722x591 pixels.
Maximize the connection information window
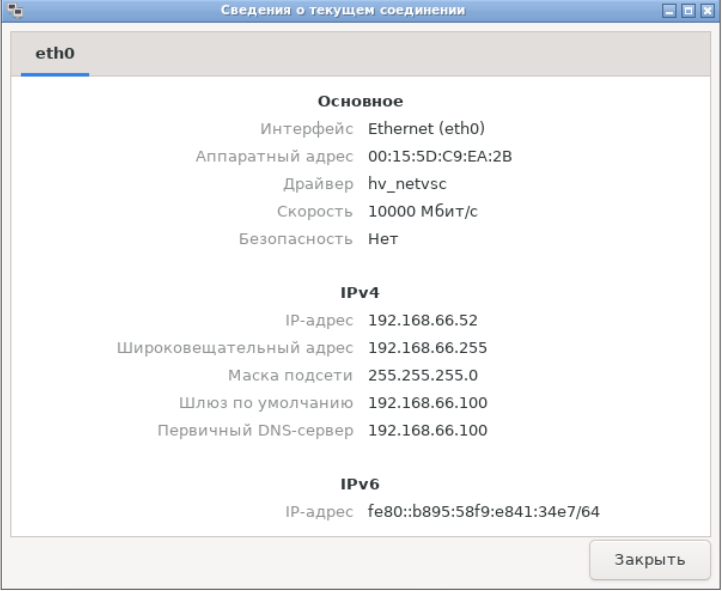tap(687, 11)
